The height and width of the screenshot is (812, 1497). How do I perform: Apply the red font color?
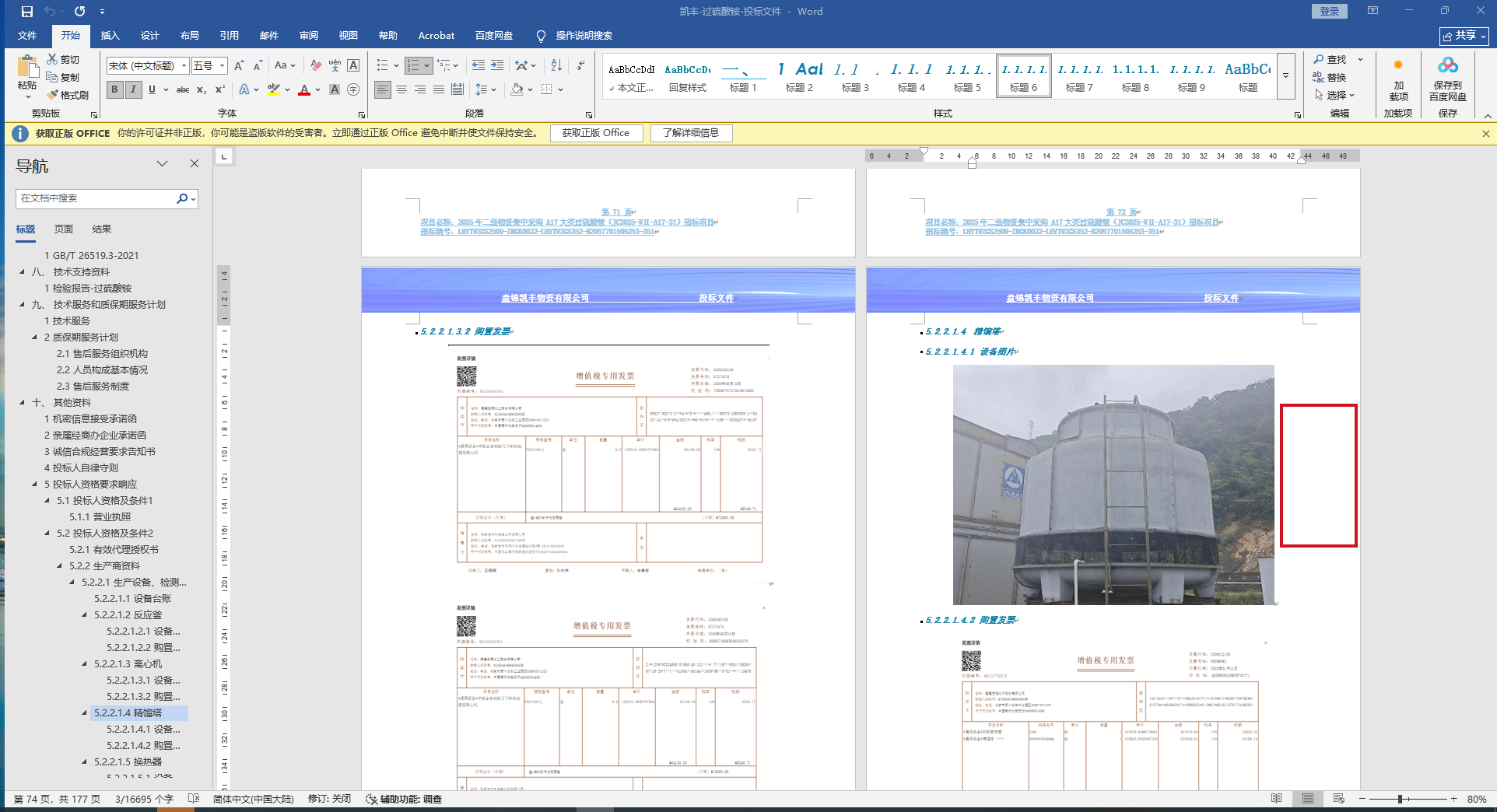pyautogui.click(x=304, y=89)
